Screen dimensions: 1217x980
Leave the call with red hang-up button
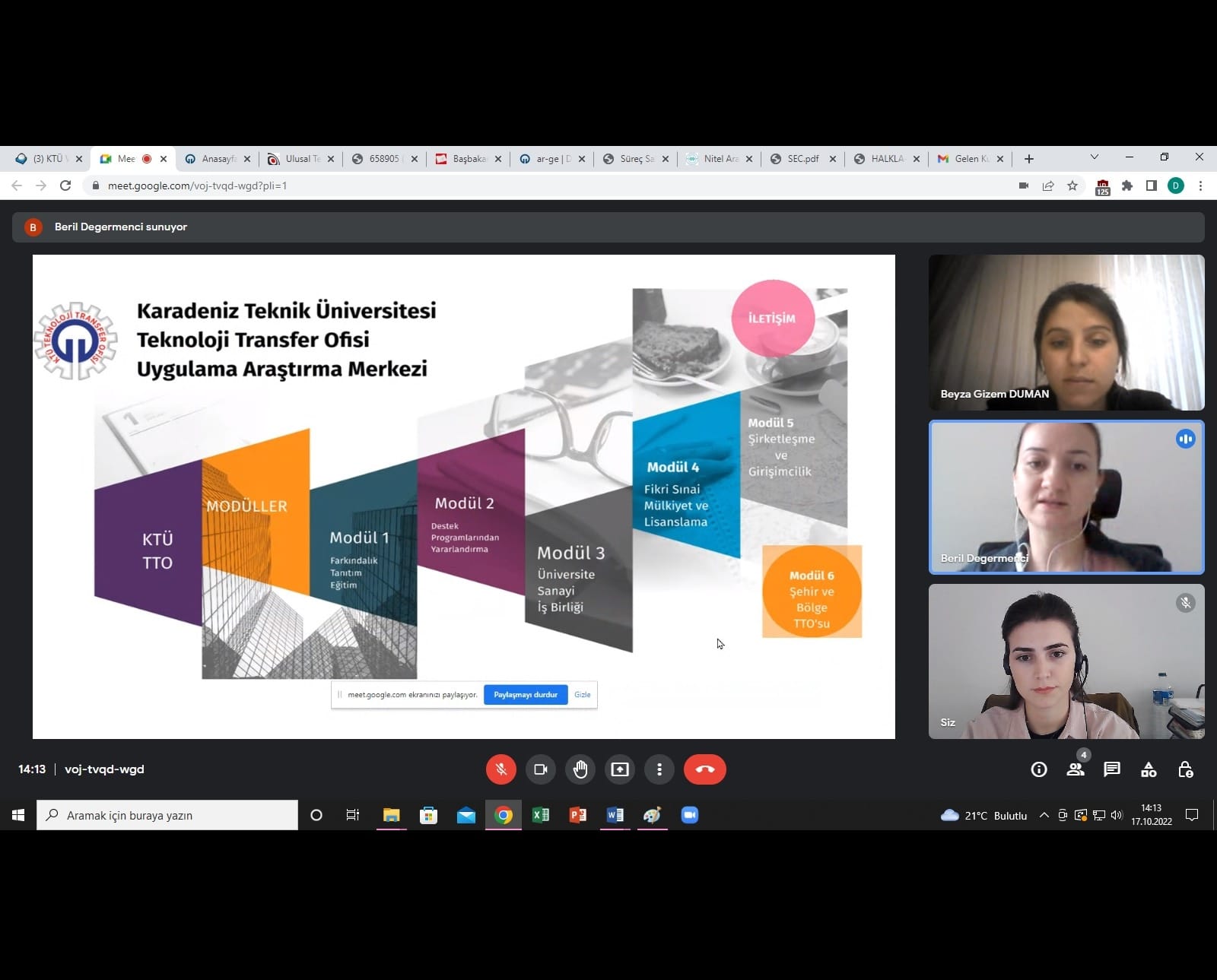click(704, 769)
